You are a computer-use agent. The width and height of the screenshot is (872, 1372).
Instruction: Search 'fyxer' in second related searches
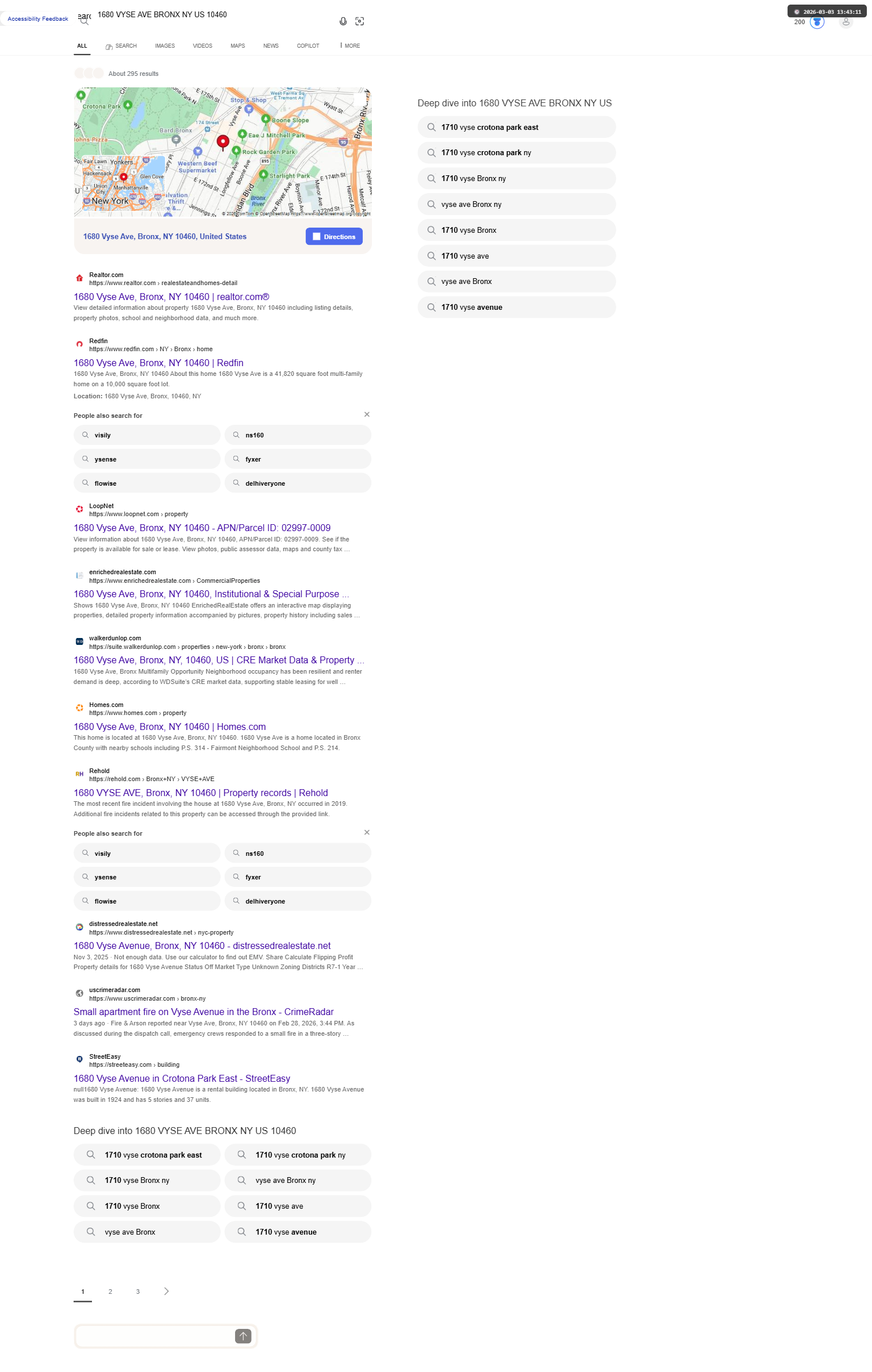(298, 877)
